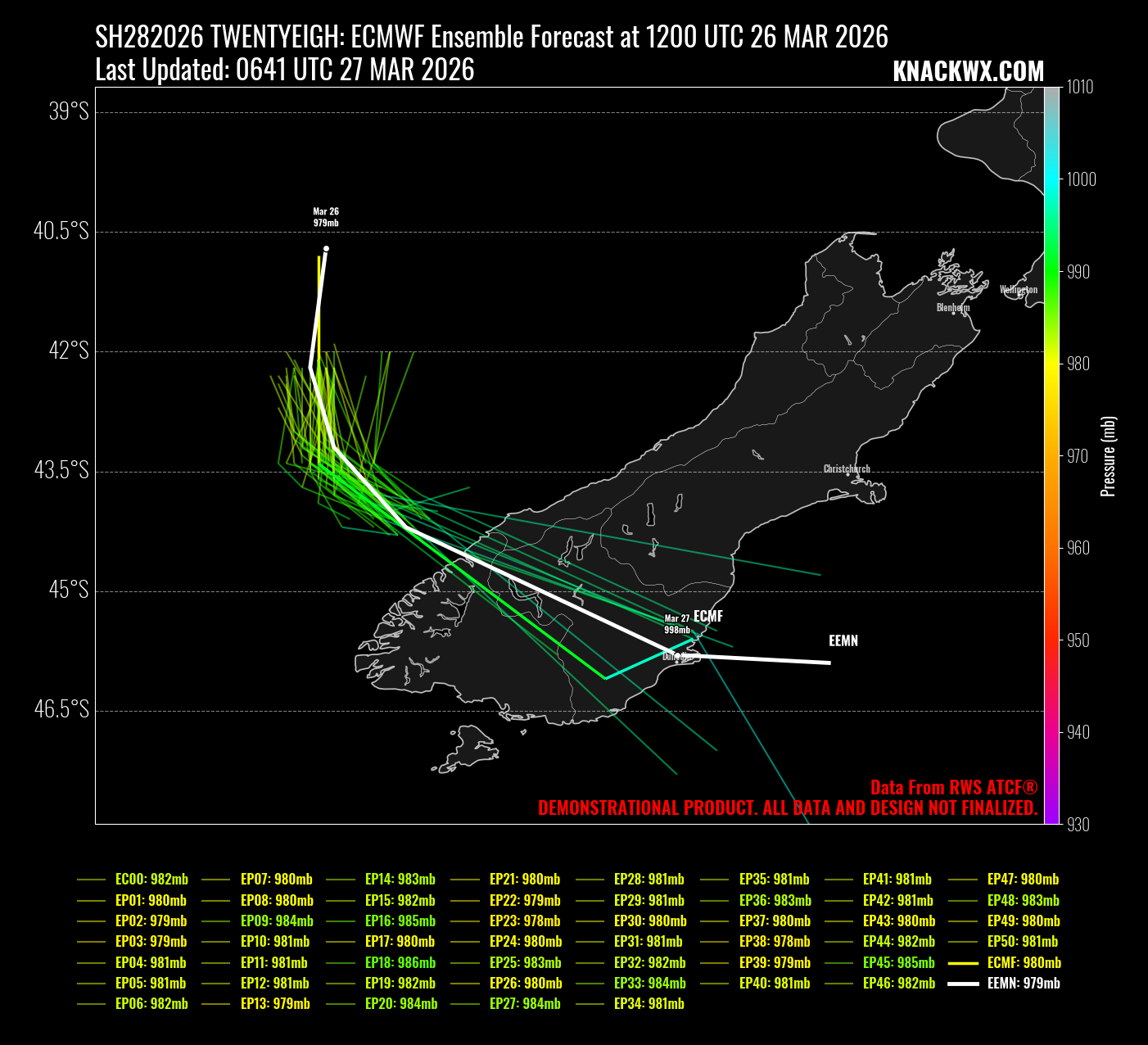Screen dimensions: 1148x1045
Task: Click the ECMF label on the map
Action: pos(707,616)
